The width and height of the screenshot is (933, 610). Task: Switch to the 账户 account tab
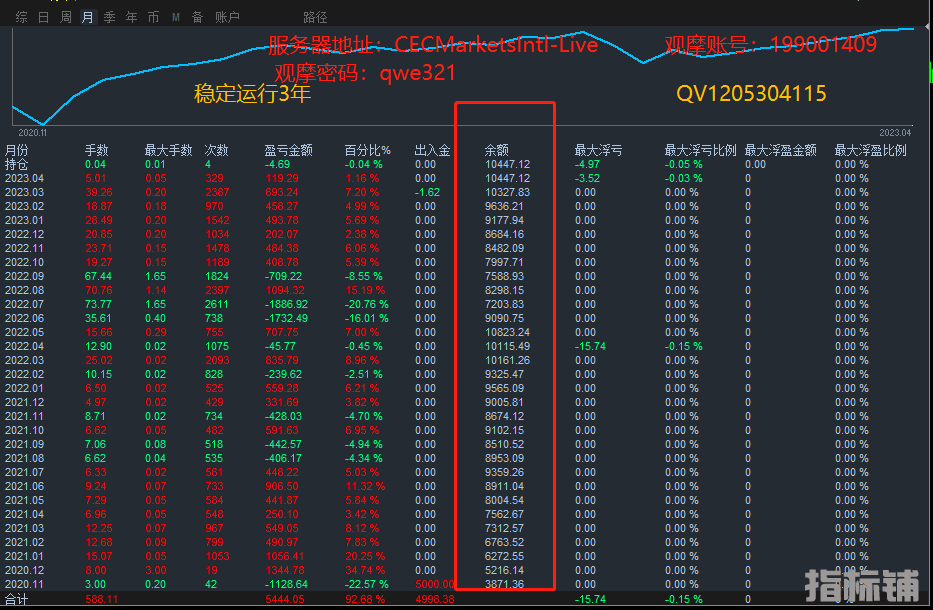point(227,17)
